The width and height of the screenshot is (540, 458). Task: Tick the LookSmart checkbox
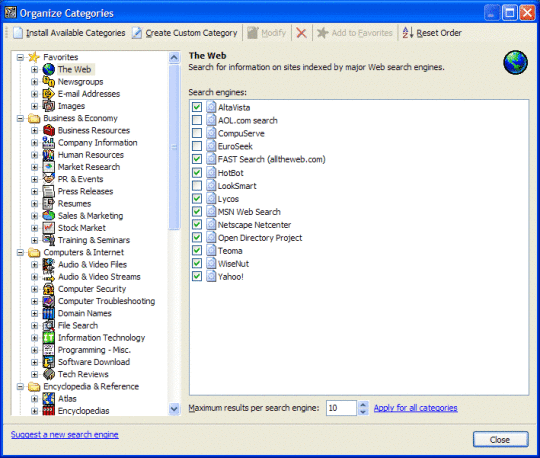(x=197, y=186)
